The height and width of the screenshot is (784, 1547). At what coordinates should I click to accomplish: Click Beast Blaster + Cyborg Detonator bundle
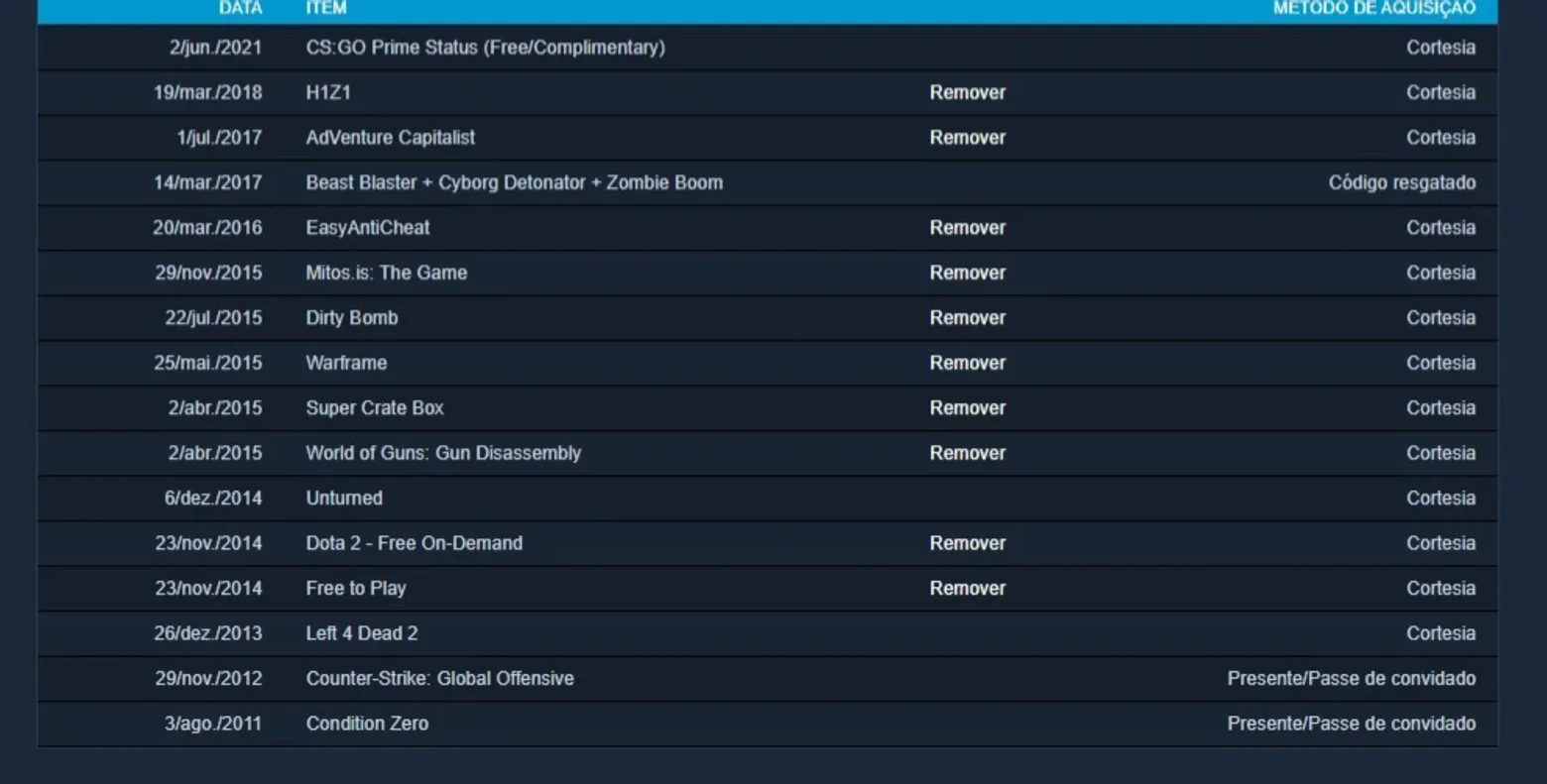(514, 182)
